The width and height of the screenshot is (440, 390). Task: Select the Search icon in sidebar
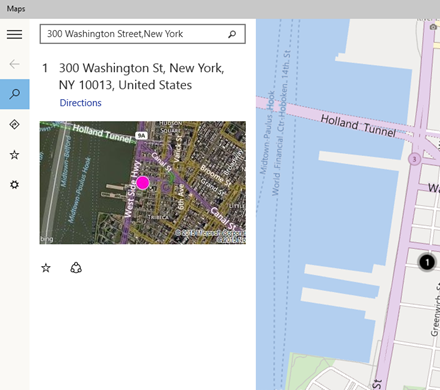pyautogui.click(x=15, y=94)
